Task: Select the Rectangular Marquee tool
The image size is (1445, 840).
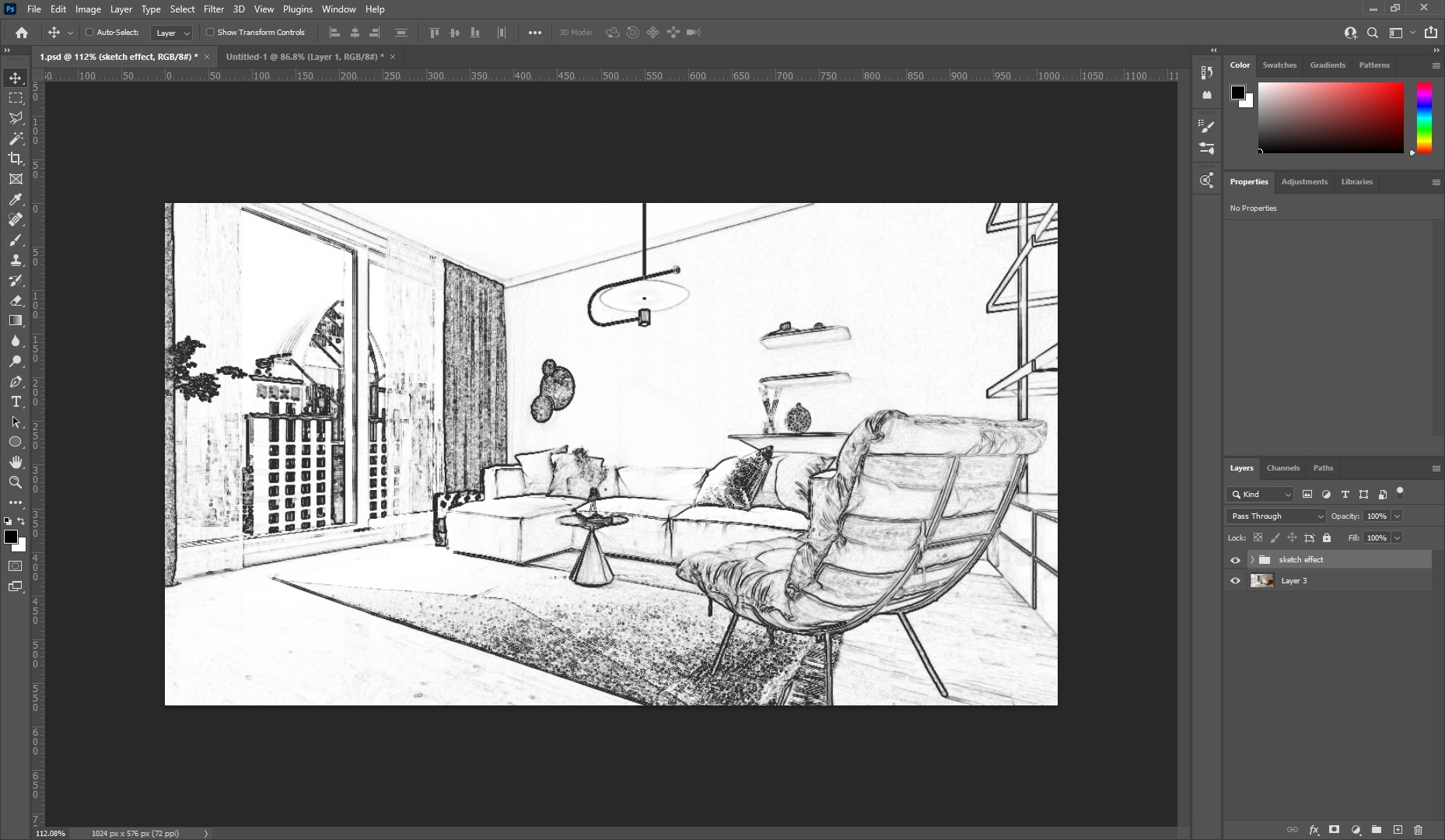Action: click(x=16, y=98)
